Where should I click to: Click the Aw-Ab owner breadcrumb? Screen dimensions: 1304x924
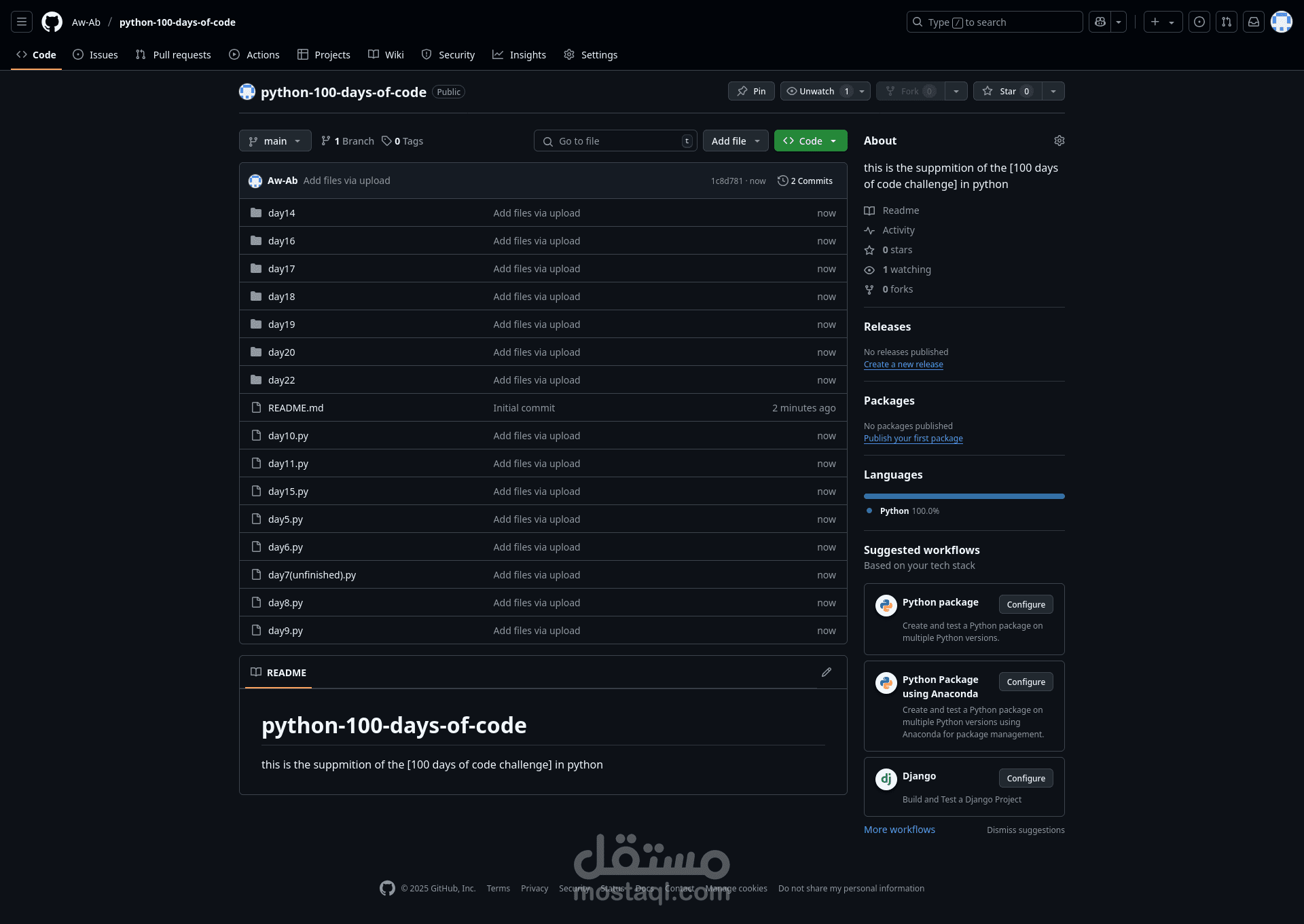tap(86, 22)
